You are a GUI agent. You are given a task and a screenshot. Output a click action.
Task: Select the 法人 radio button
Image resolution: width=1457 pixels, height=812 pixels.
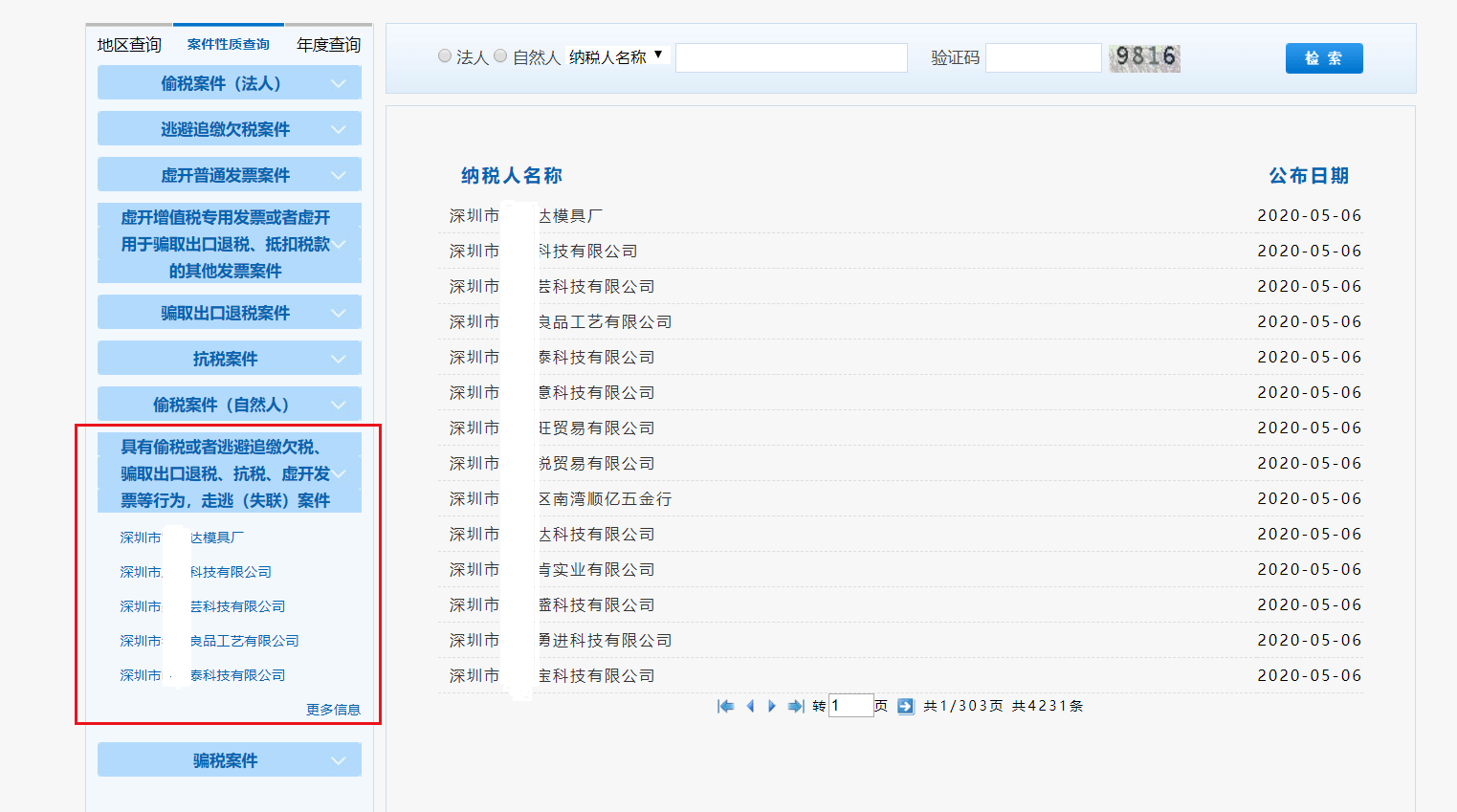tap(445, 56)
